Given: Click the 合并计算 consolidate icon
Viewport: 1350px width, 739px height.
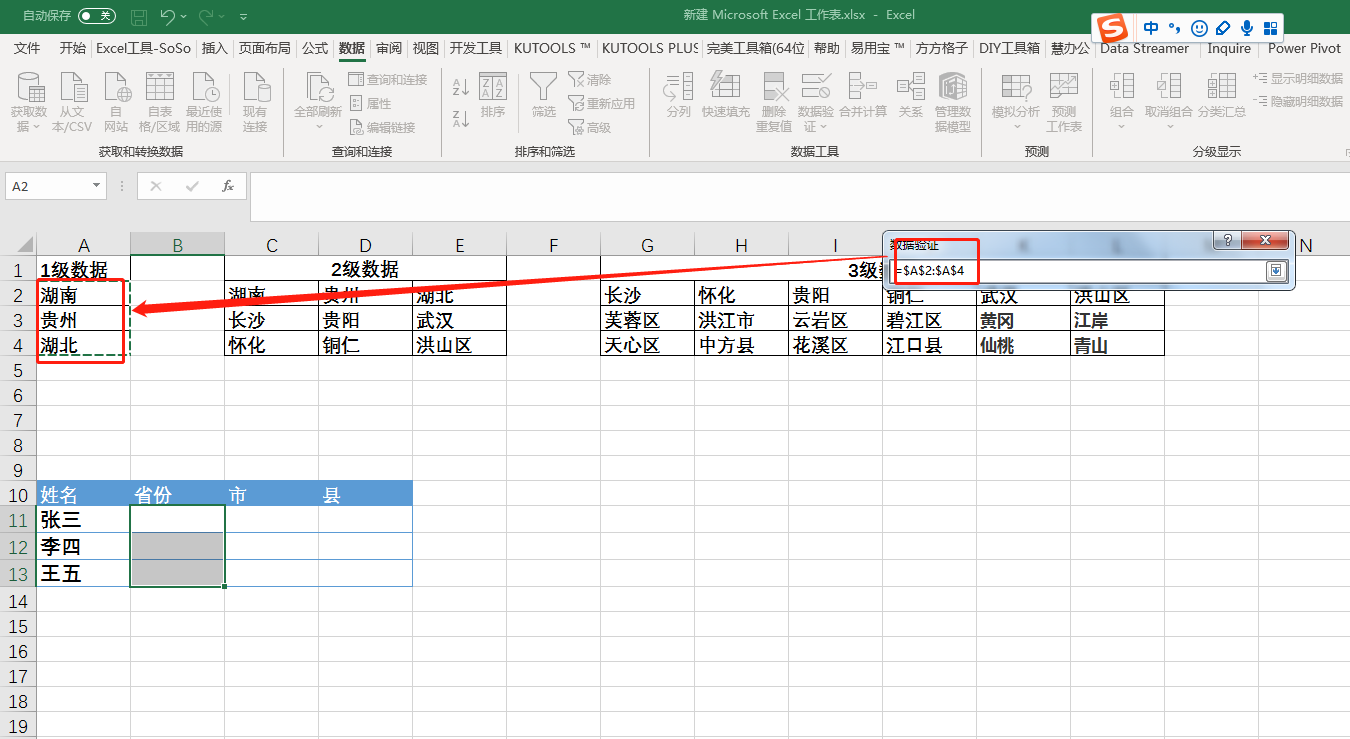Looking at the screenshot, I should 863,97.
